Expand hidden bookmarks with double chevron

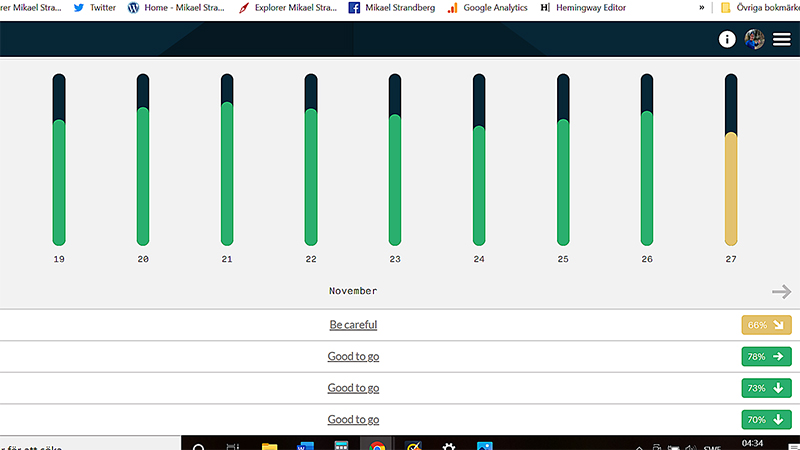(x=703, y=7)
